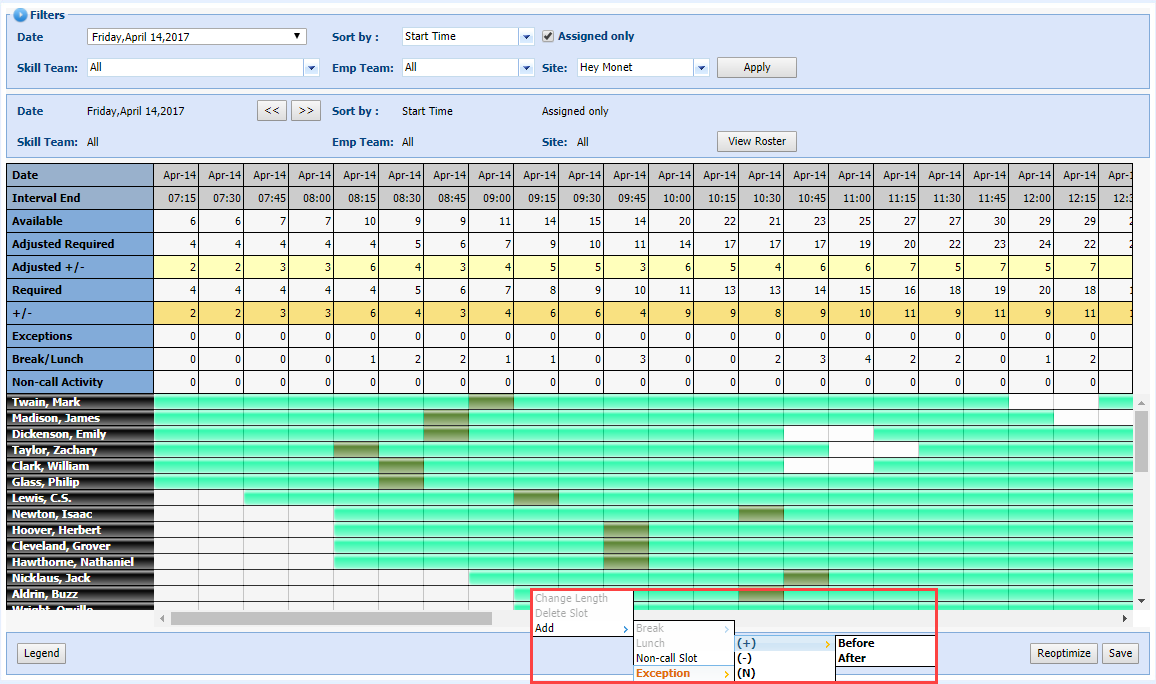
Task: Select the (-) exception option
Action: (745, 658)
